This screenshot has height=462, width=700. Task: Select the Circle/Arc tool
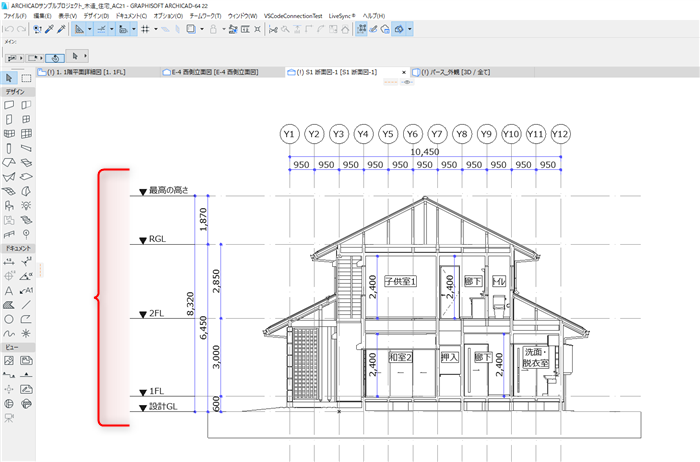pyautogui.click(x=8, y=319)
